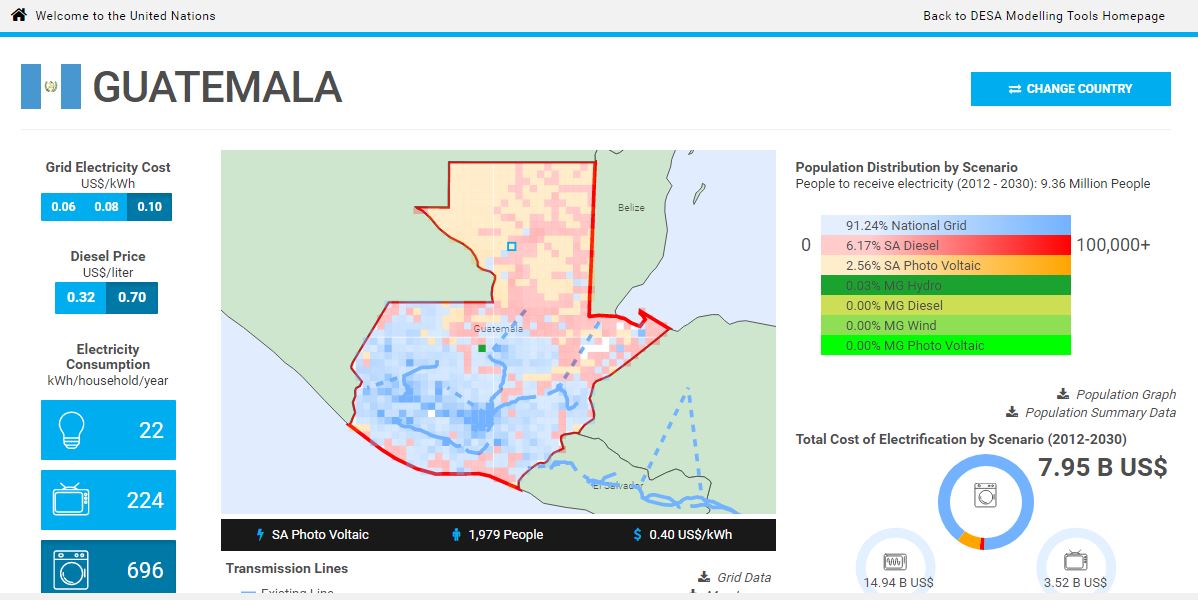Download Population Summary Data
This screenshot has height=600, width=1198.
click(1100, 413)
